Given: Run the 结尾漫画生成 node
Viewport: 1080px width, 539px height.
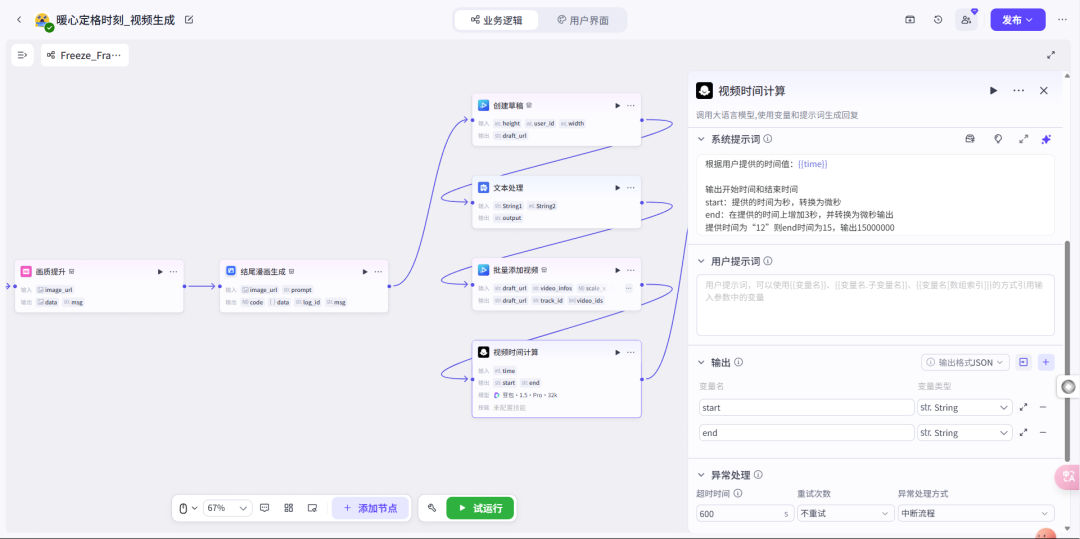Looking at the screenshot, I should pos(365,272).
